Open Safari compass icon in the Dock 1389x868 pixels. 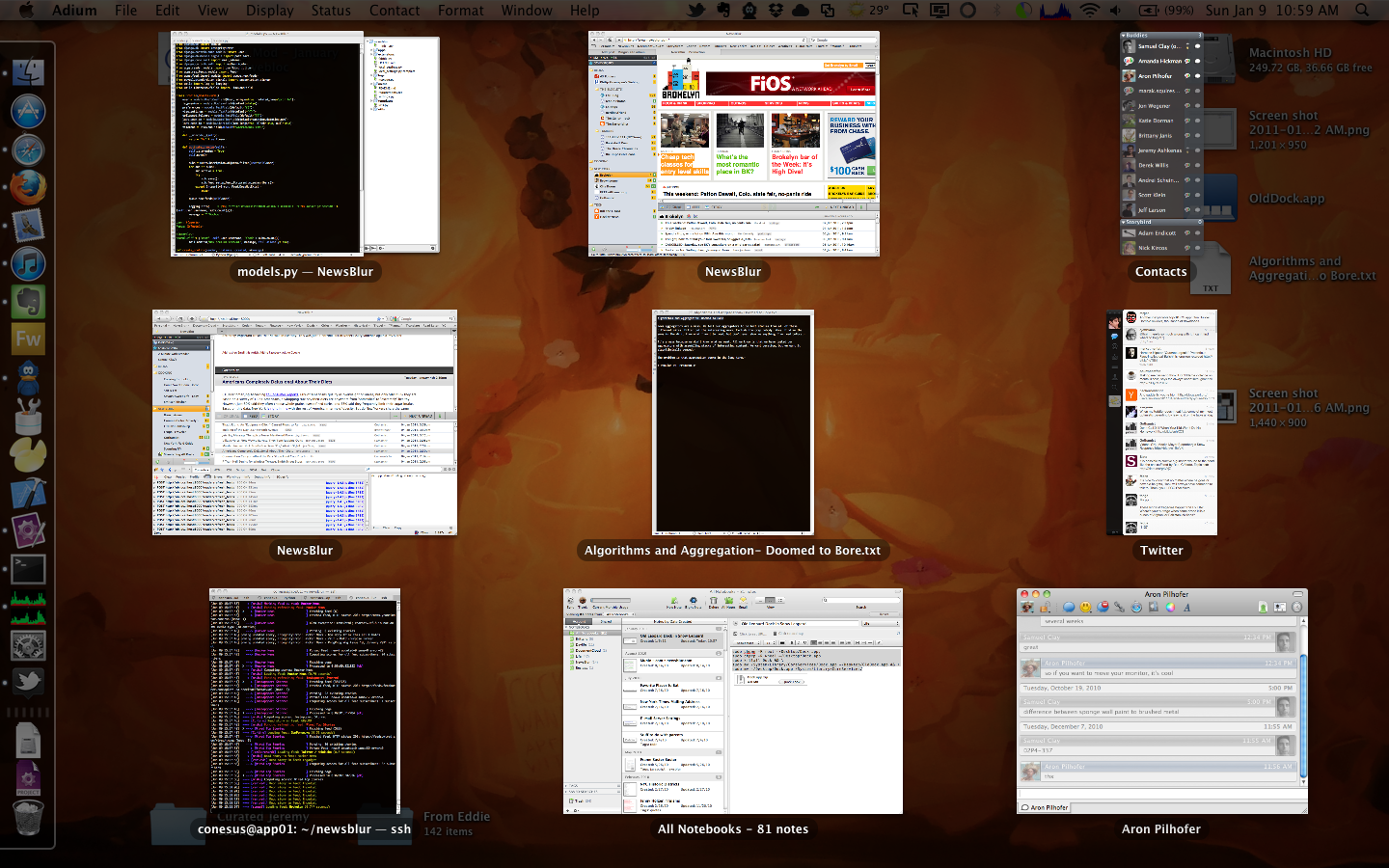pos(28,149)
